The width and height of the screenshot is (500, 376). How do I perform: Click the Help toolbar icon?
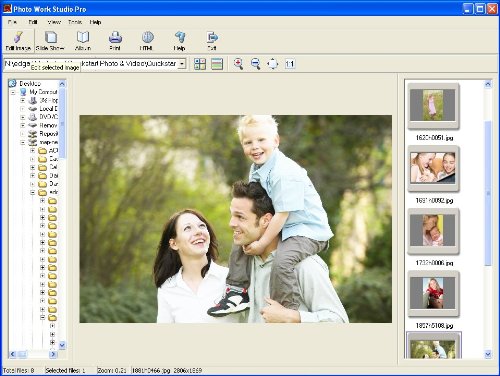[180, 41]
